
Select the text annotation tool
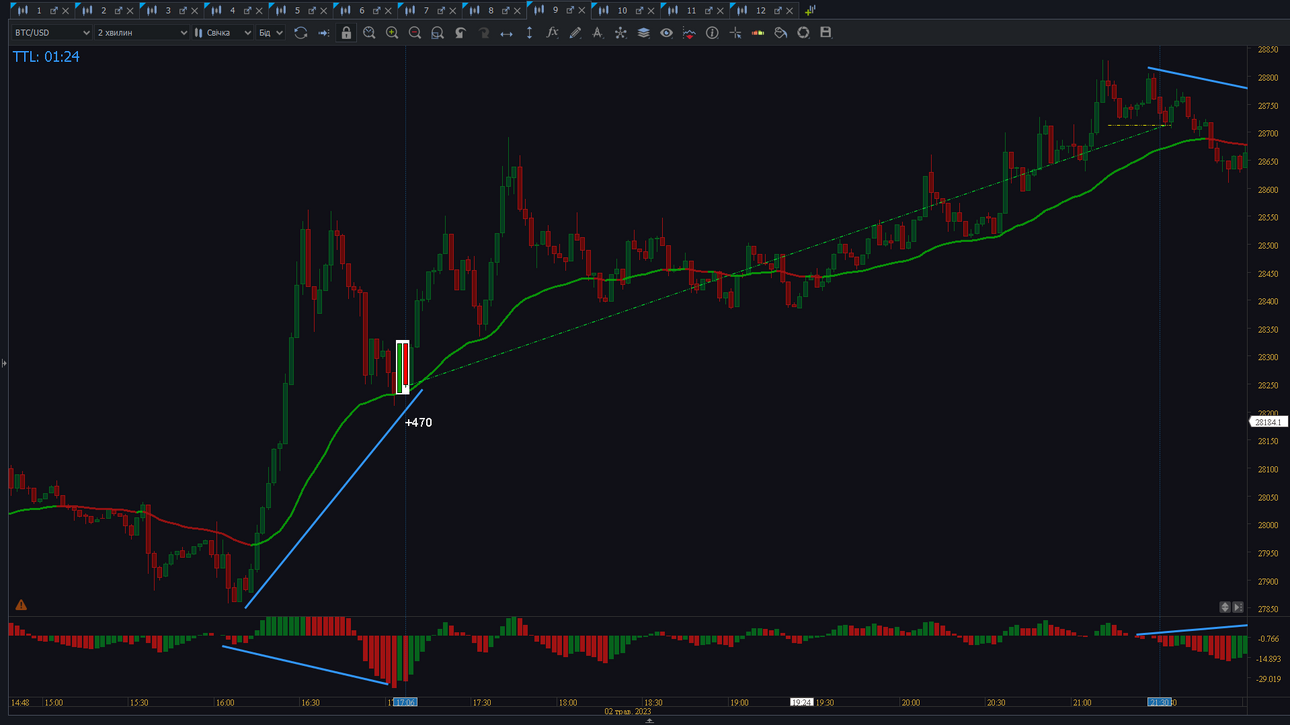point(597,33)
